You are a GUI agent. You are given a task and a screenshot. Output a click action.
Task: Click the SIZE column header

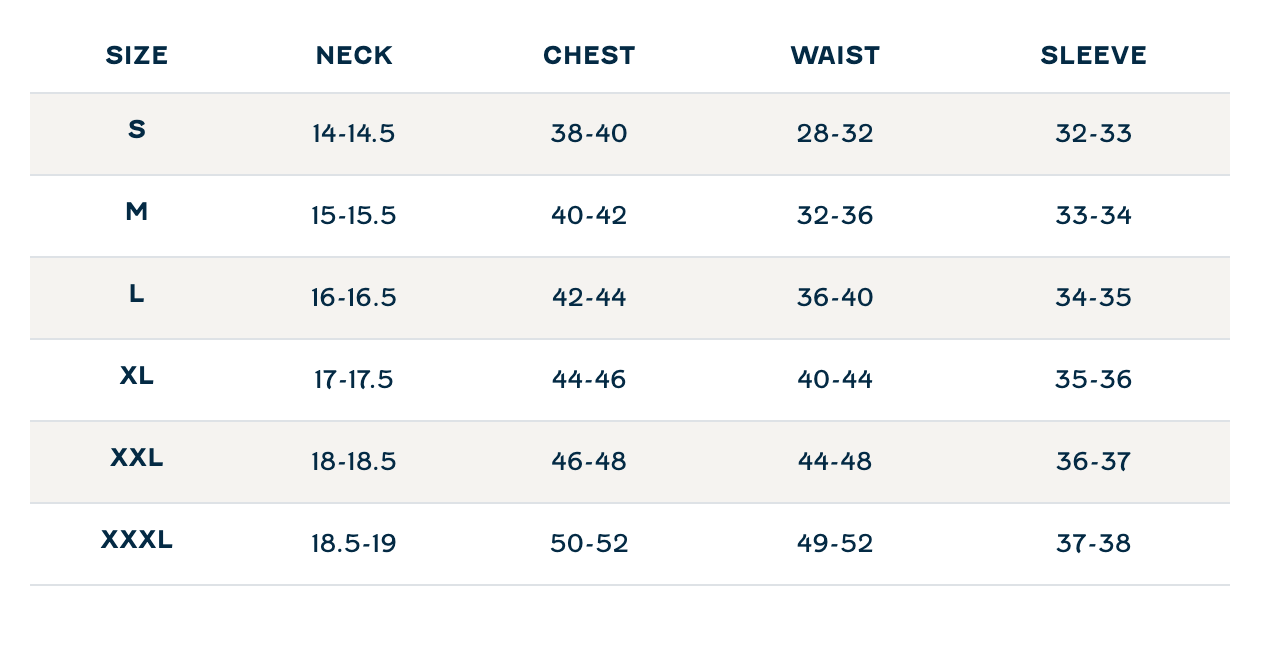[x=137, y=56]
